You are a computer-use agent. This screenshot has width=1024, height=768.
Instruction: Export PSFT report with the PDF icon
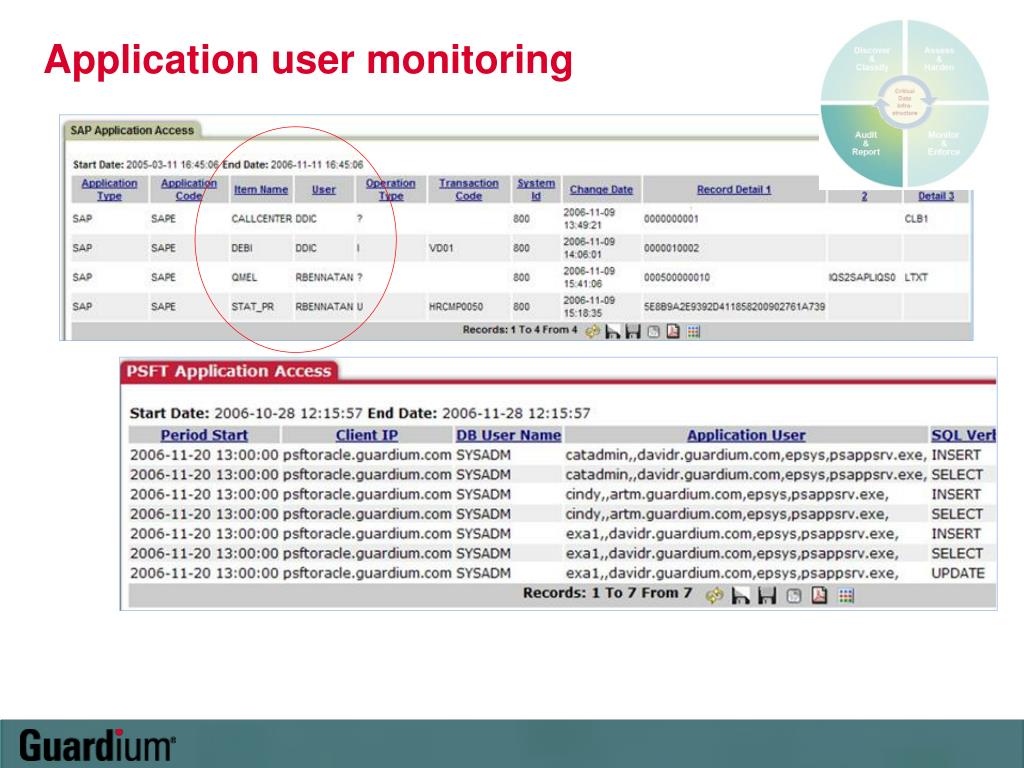click(x=820, y=596)
